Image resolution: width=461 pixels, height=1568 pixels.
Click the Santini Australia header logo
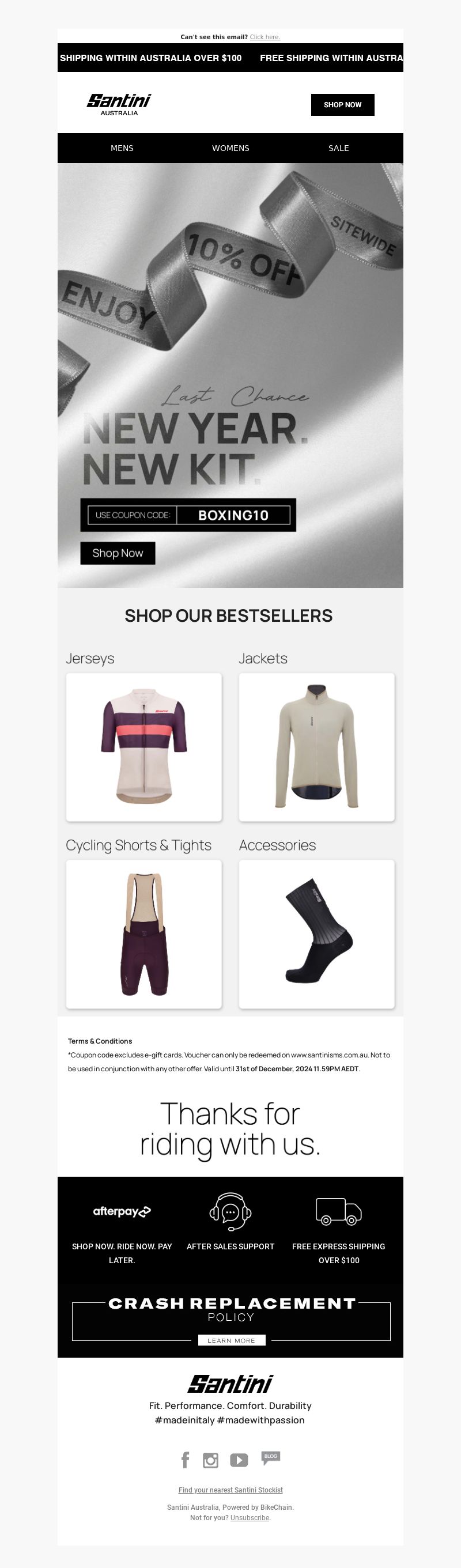(x=119, y=104)
